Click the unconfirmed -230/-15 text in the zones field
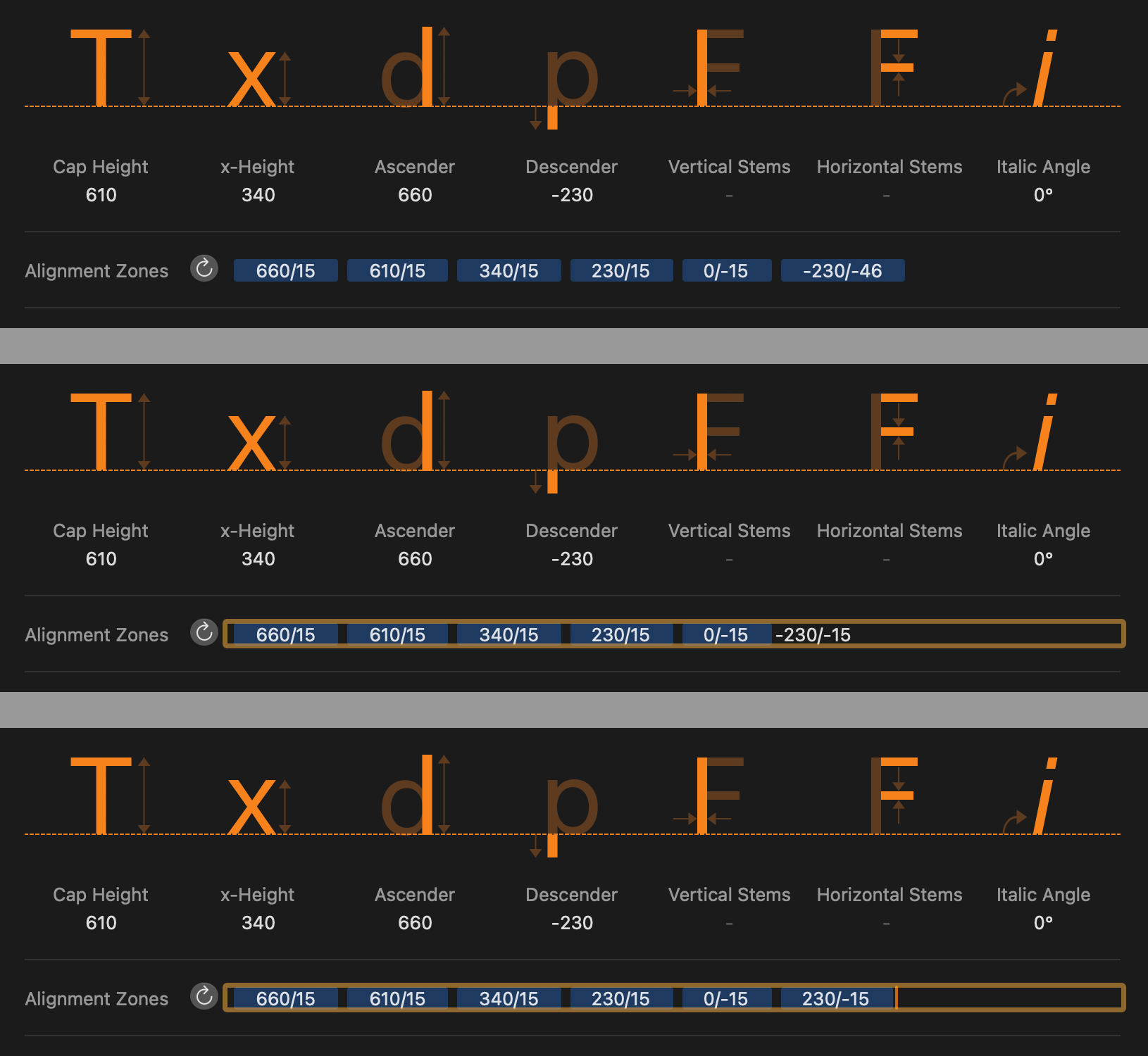 point(813,635)
